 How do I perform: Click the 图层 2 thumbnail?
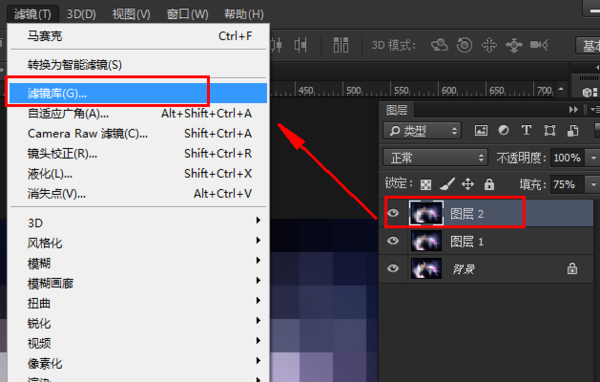426,213
